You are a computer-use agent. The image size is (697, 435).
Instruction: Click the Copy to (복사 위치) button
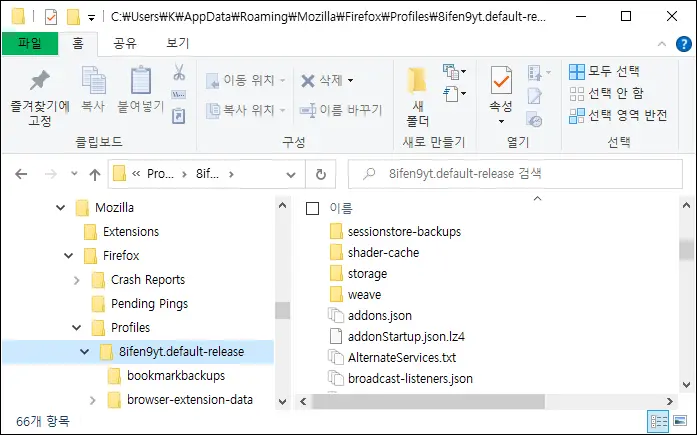coord(245,110)
